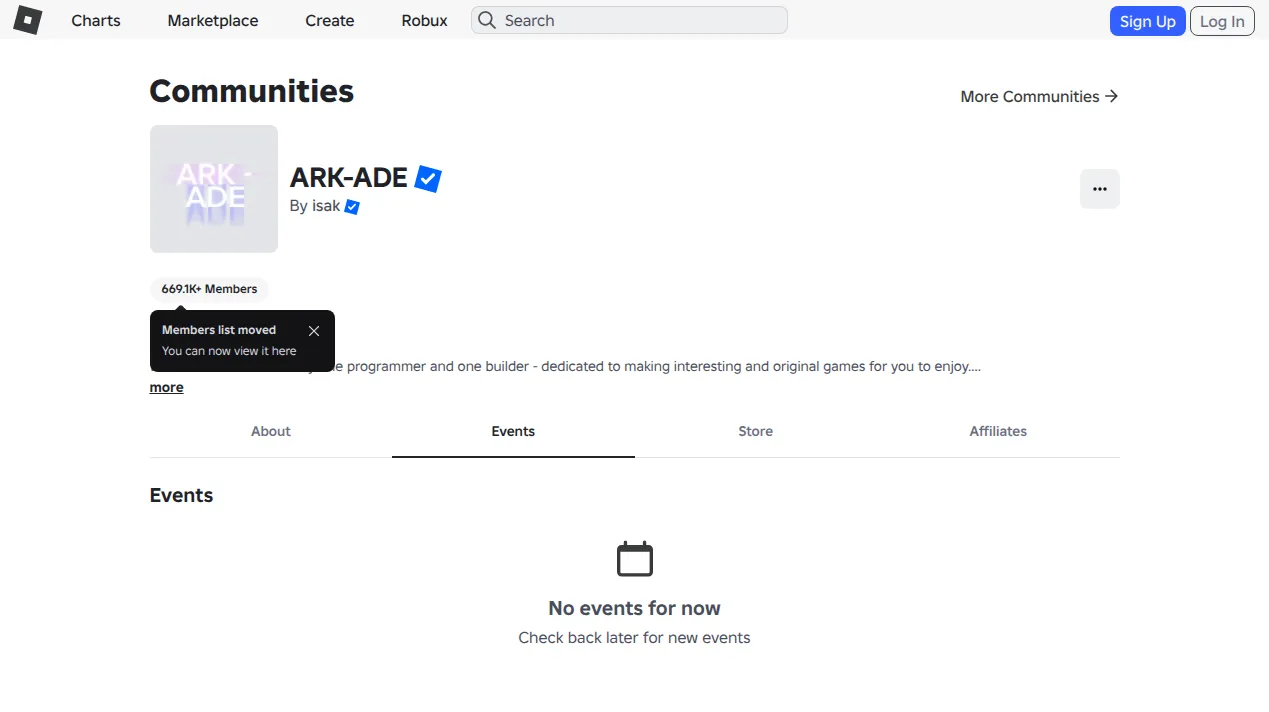Open the Store tab
This screenshot has height=712, width=1269.
(756, 432)
